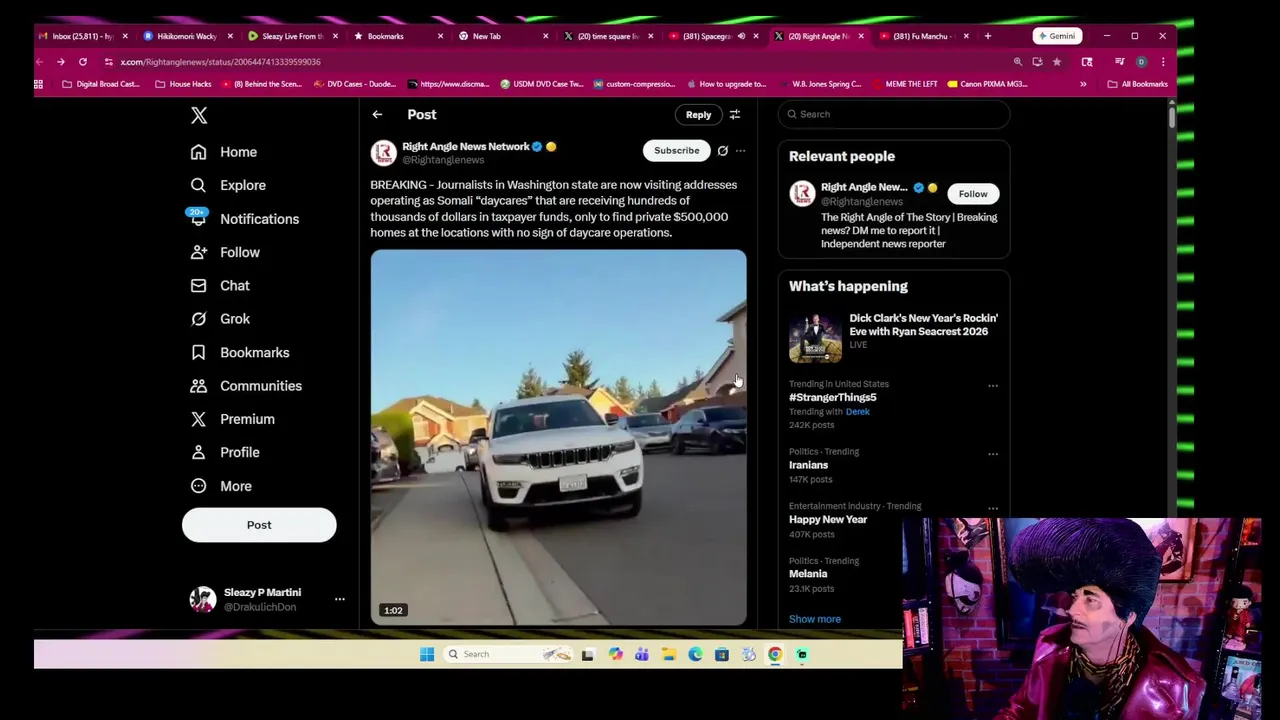The height and width of the screenshot is (720, 1280).
Task: Click Show more under What's happening
Action: 815,619
